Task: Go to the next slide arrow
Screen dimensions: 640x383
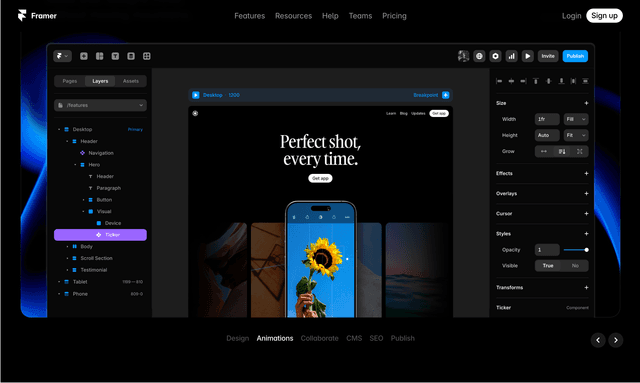Action: [616, 340]
